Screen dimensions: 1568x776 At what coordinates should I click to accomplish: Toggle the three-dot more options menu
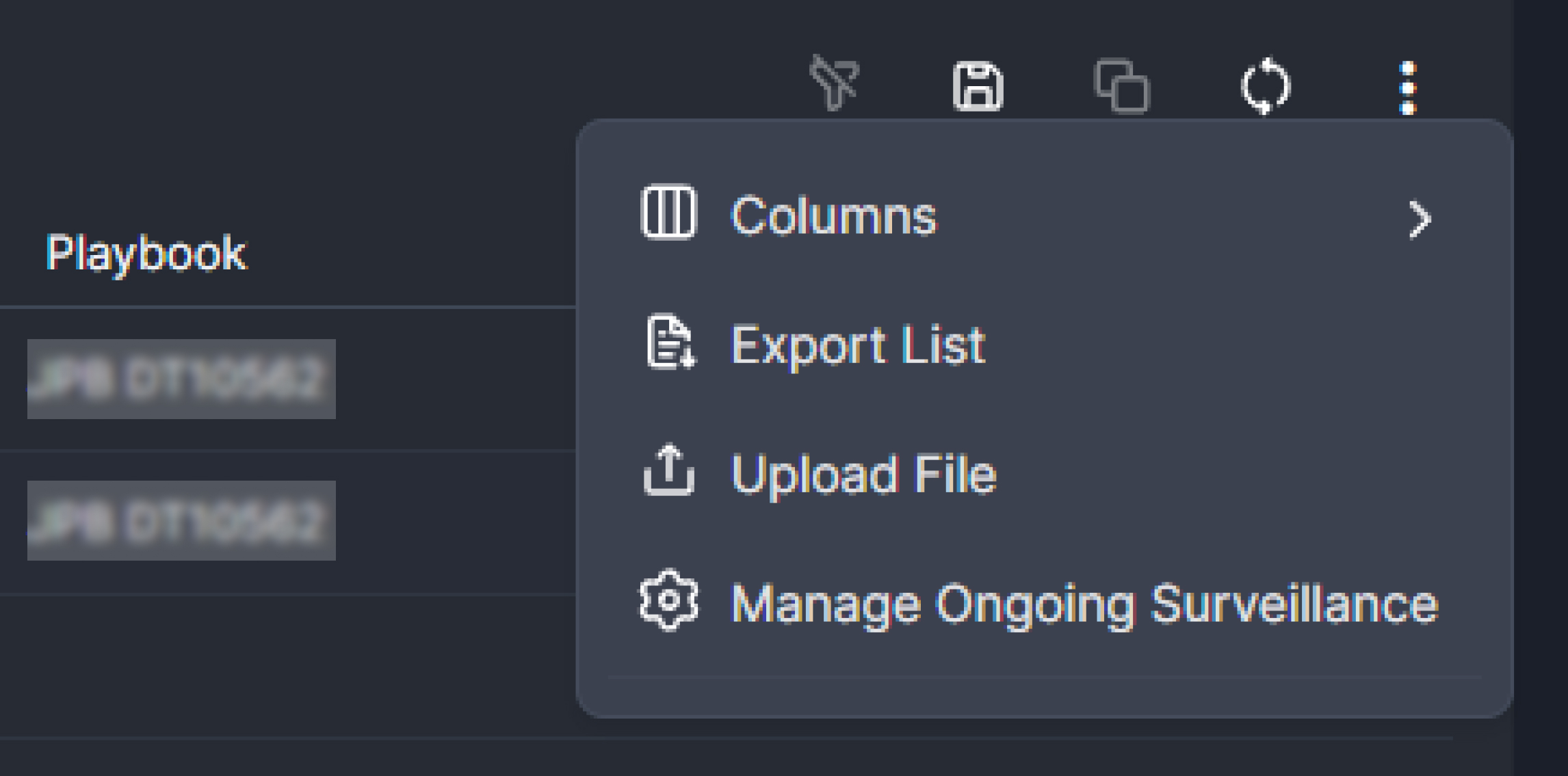click(1407, 88)
